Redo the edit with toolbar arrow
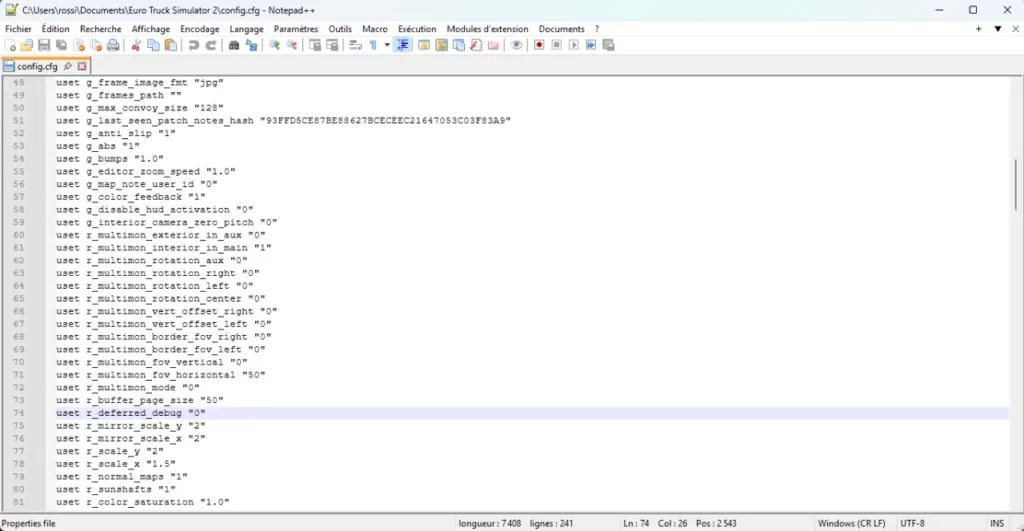The image size is (1024, 531). click(x=211, y=45)
